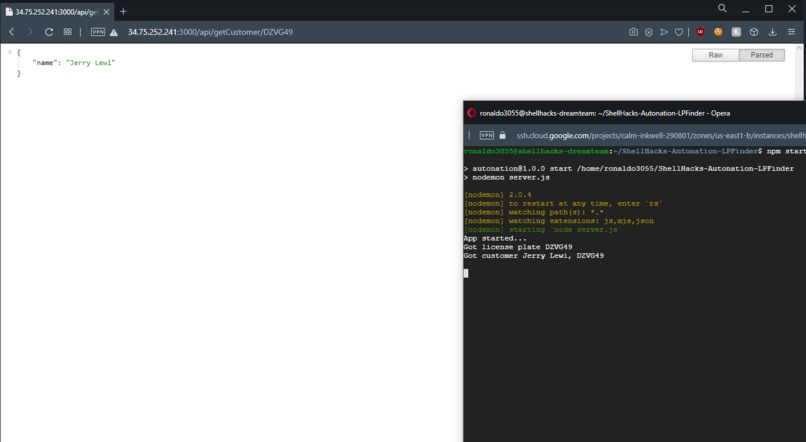Add page to bookmarks with heart icon
Image resolution: width=806 pixels, height=442 pixels.
click(679, 32)
